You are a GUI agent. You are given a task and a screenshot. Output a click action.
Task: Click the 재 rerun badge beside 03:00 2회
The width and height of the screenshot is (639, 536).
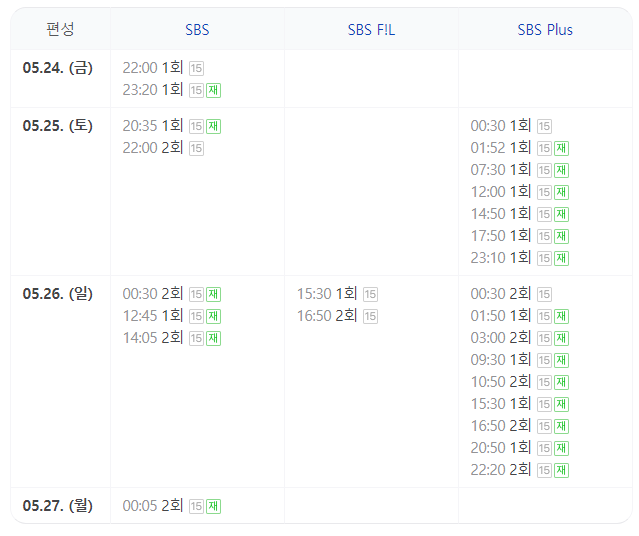click(562, 338)
